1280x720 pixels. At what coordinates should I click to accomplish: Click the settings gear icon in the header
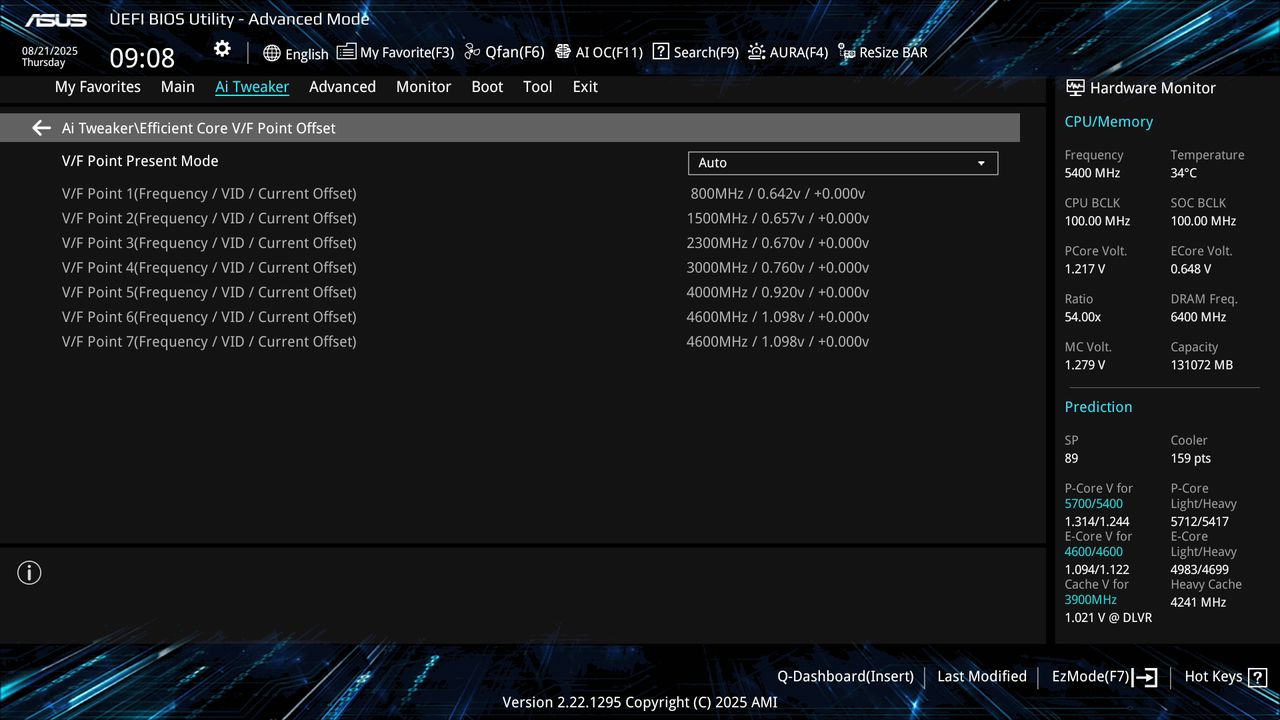221,48
